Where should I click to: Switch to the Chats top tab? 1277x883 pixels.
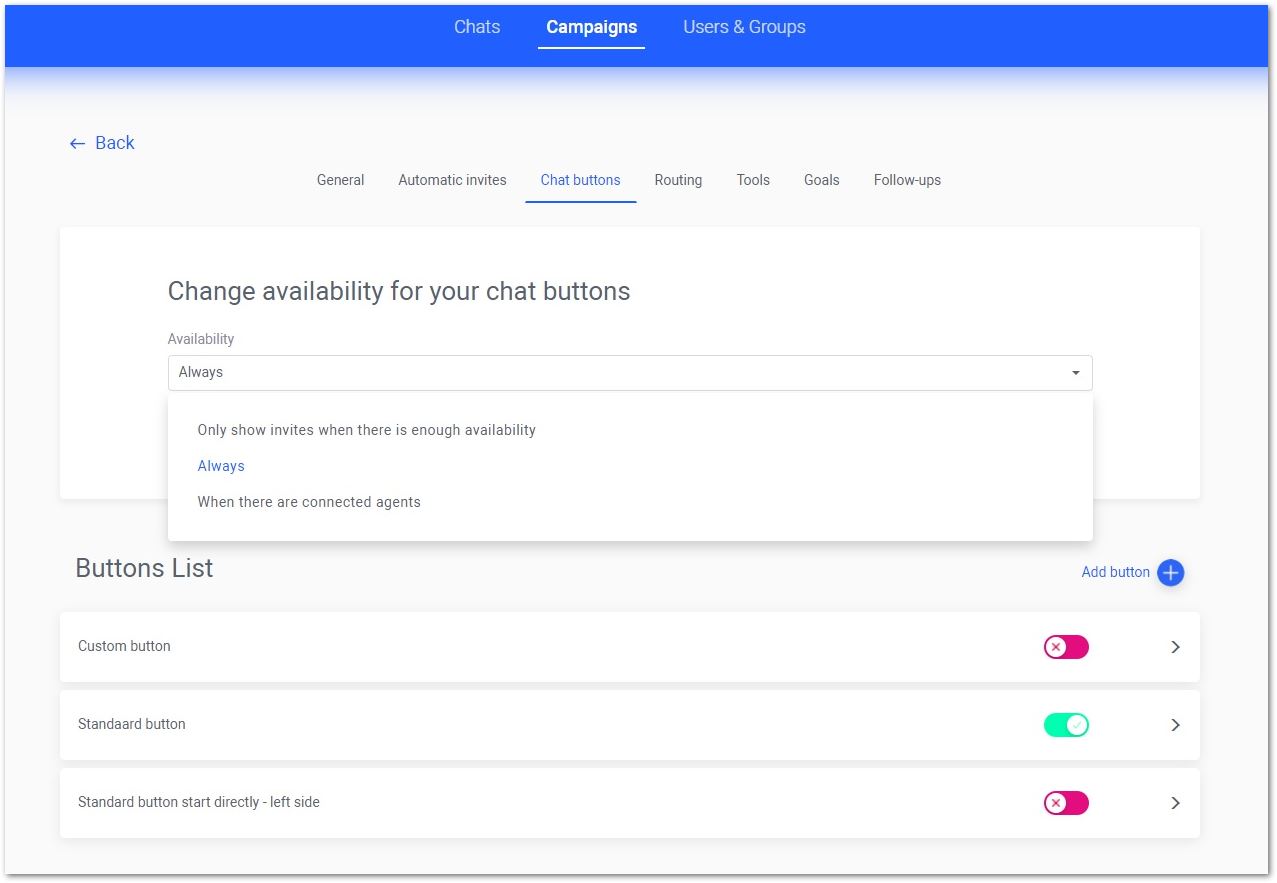point(477,27)
